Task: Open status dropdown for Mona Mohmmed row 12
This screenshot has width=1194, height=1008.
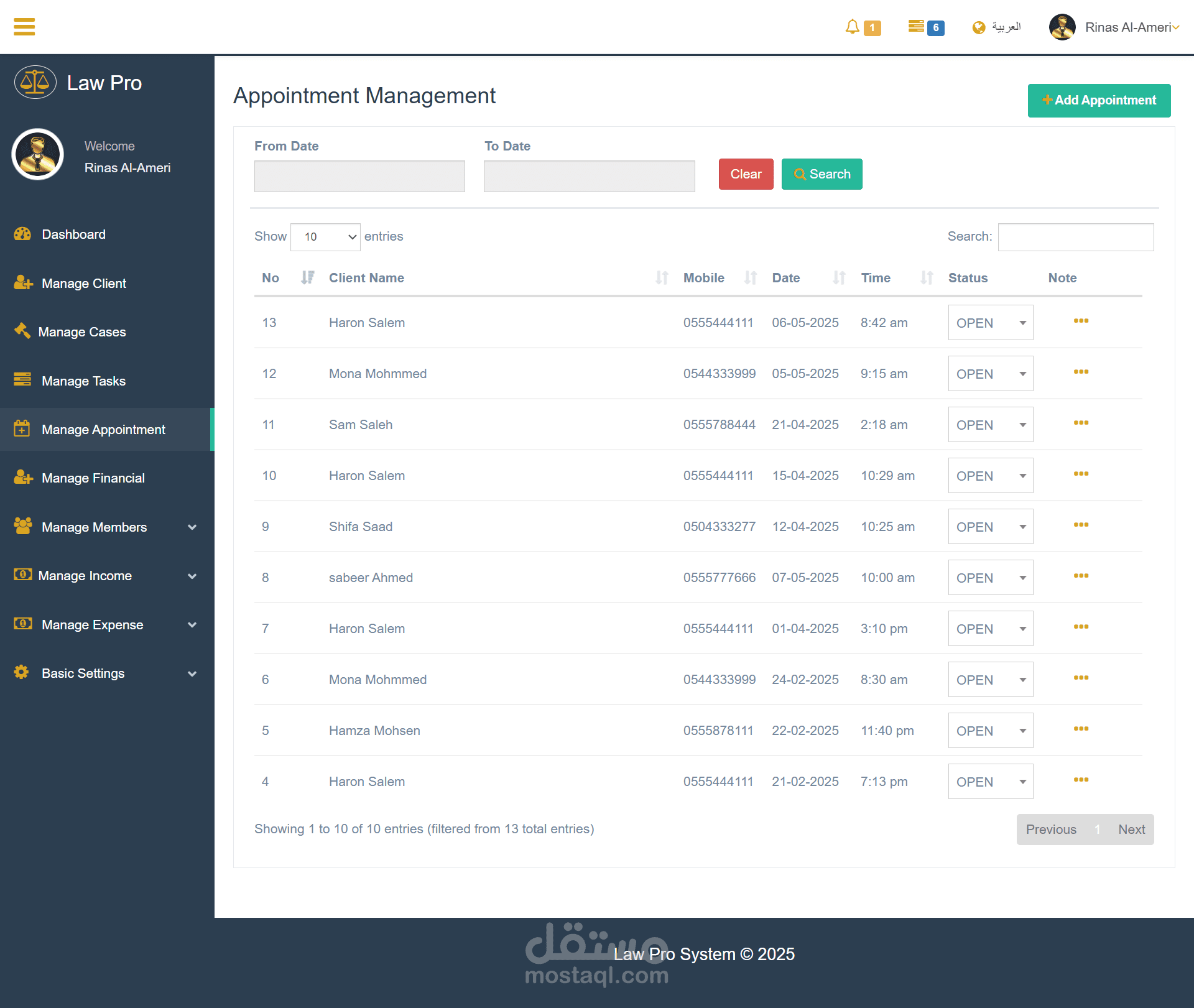Action: coord(990,374)
